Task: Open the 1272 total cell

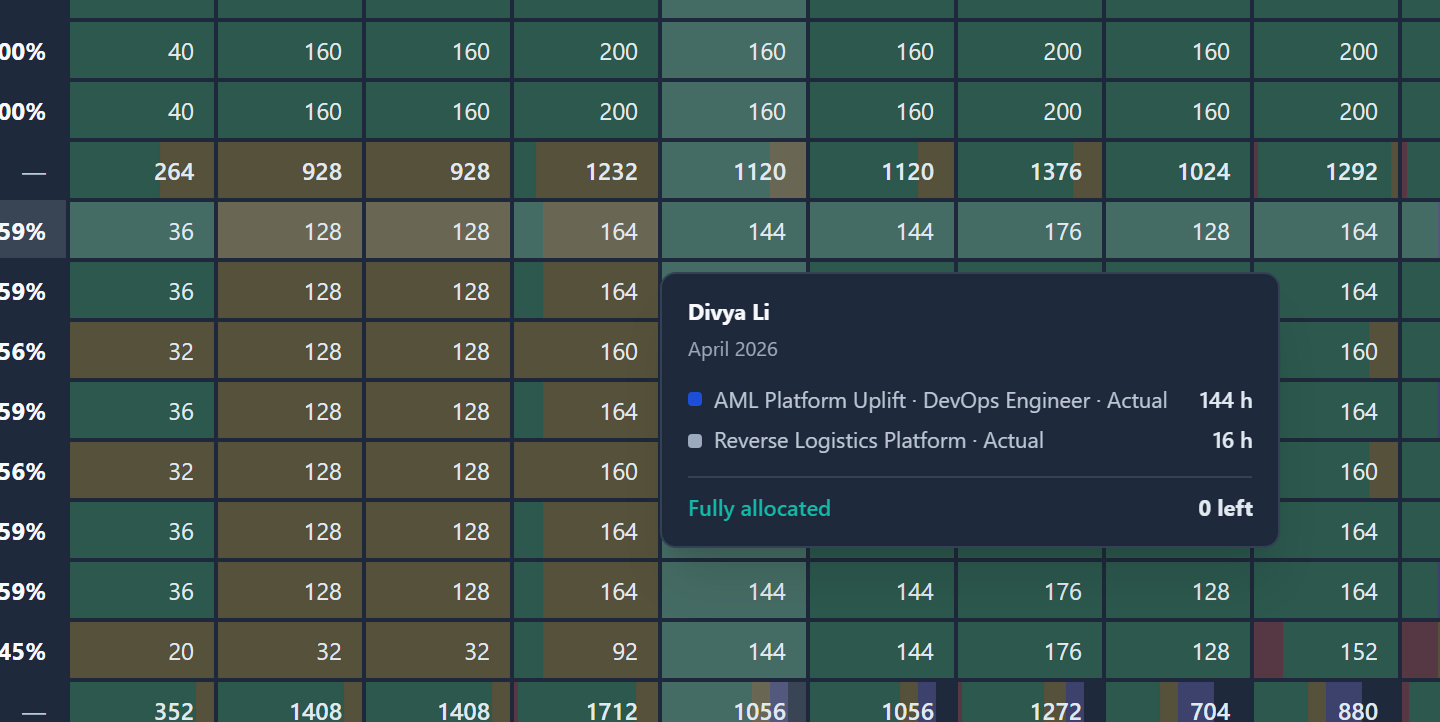Action: [x=1030, y=702]
